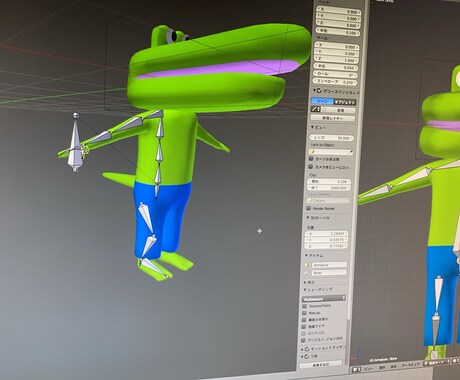Click the Clip 開始 field showing 0.100
This screenshot has height=380, width=460.
click(x=330, y=181)
